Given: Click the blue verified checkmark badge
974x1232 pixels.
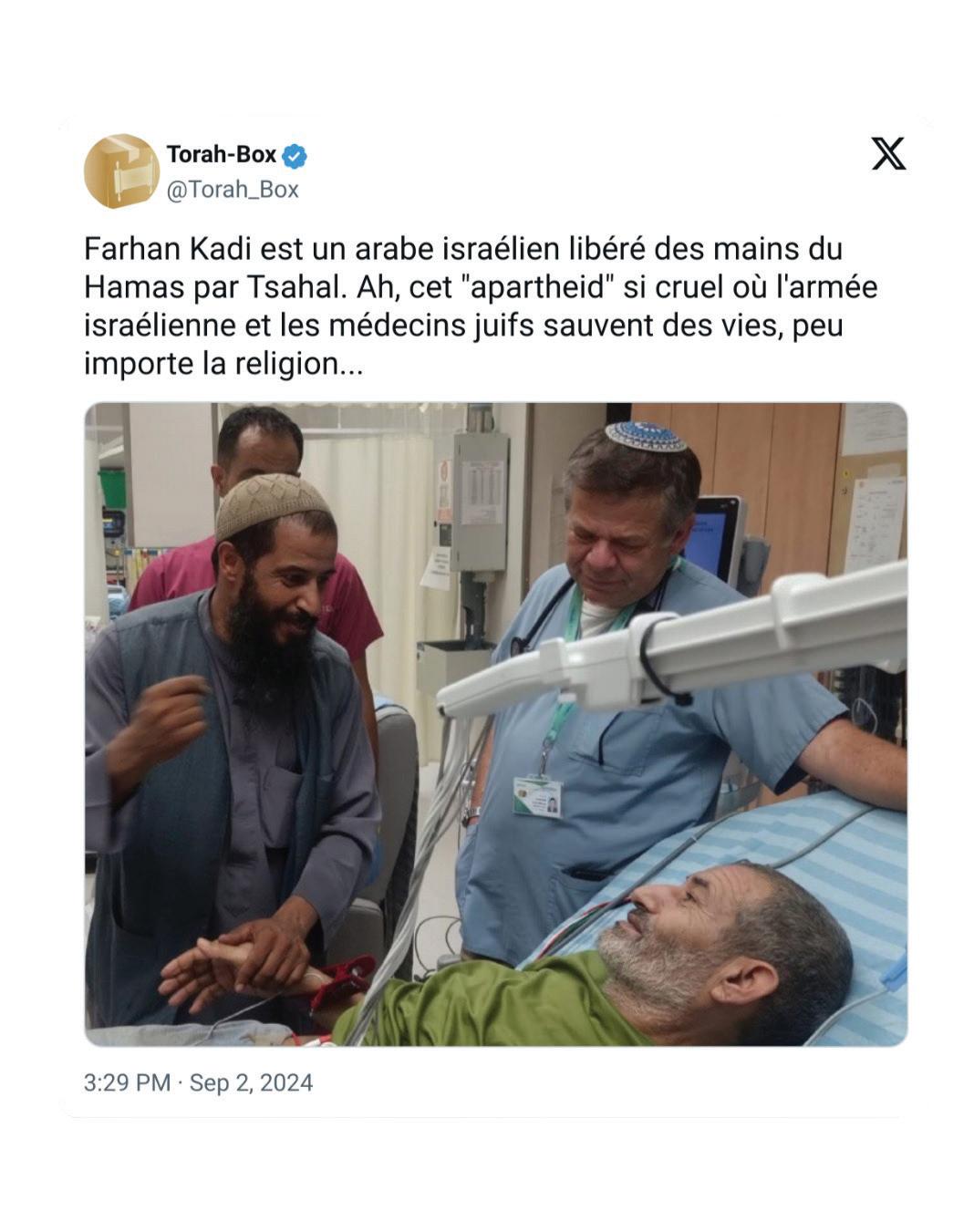Looking at the screenshot, I should click(294, 156).
